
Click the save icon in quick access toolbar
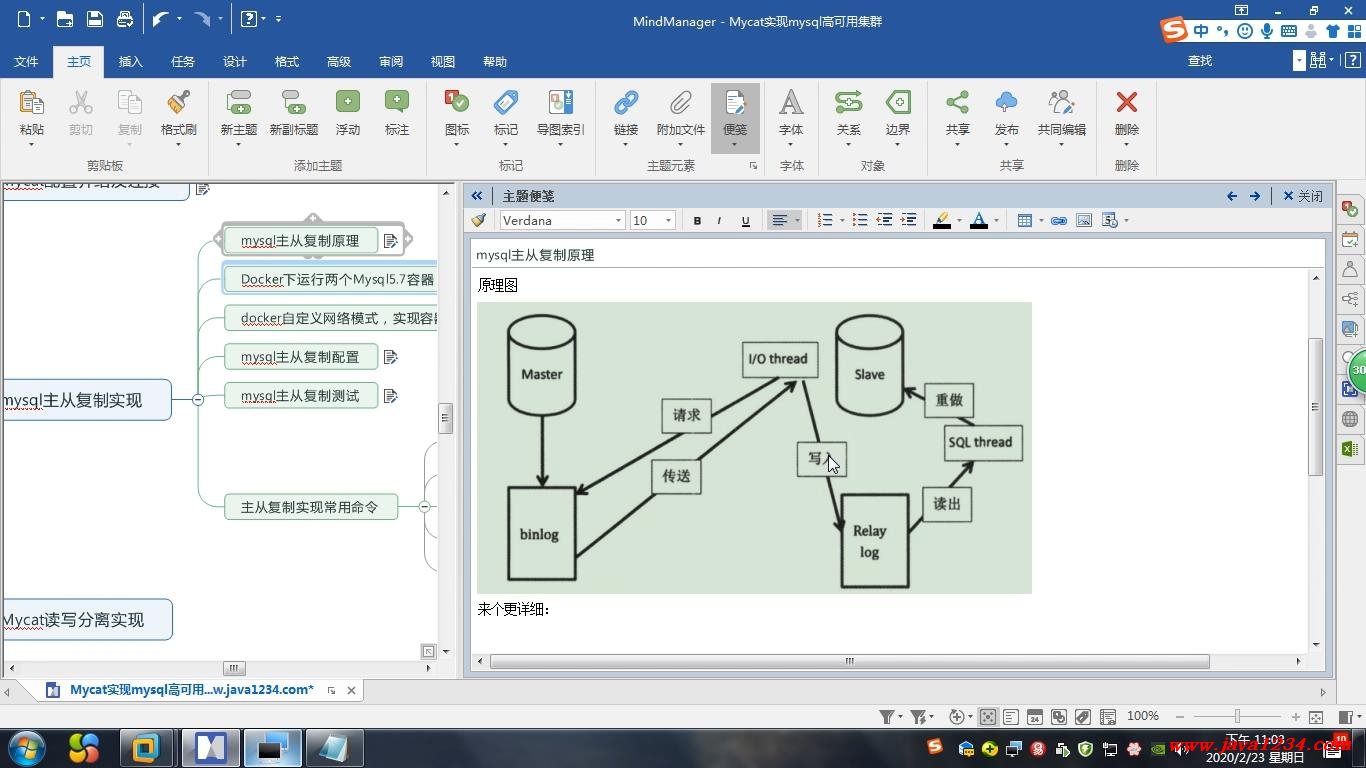(x=95, y=19)
